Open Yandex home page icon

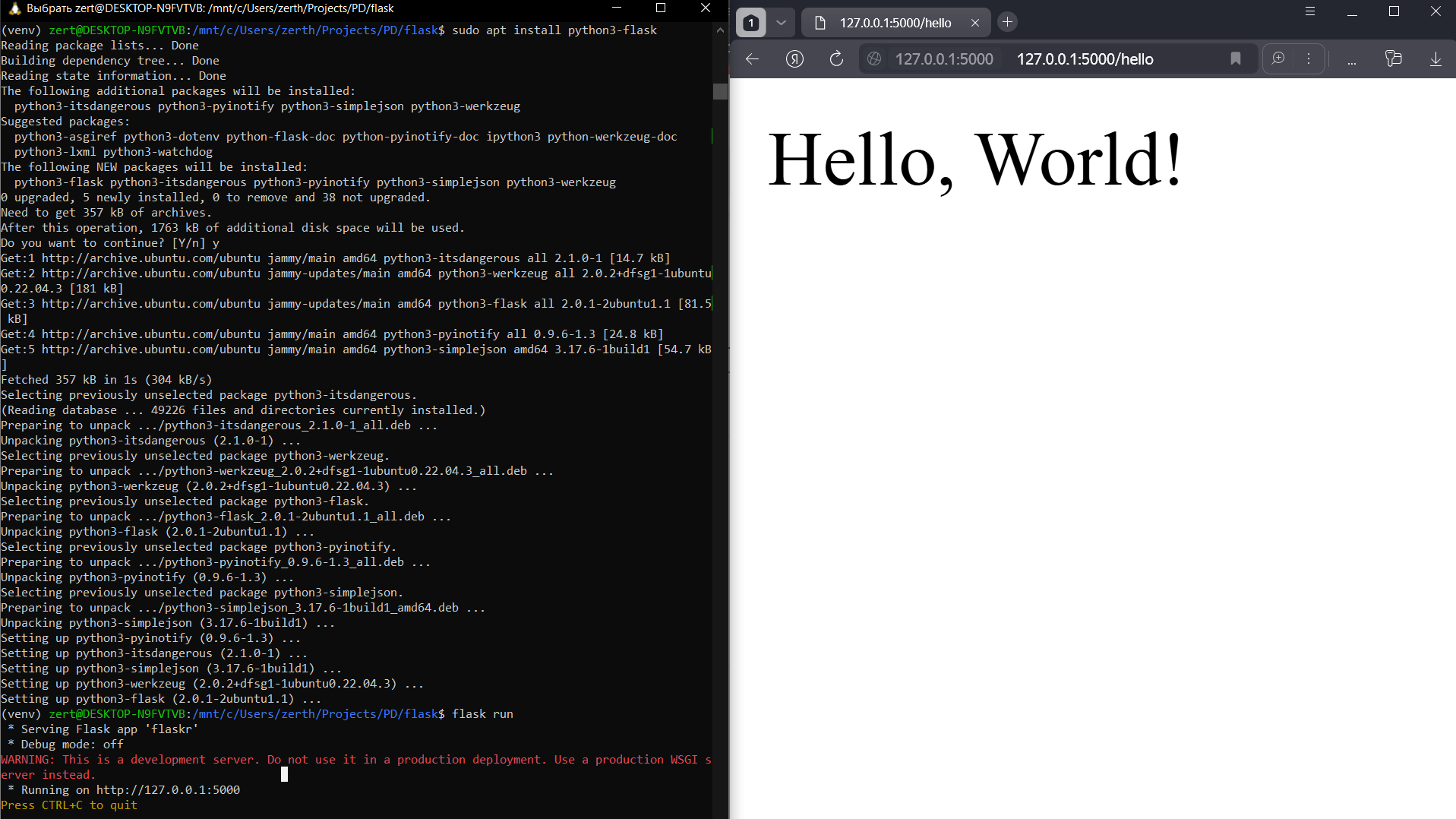794,58
